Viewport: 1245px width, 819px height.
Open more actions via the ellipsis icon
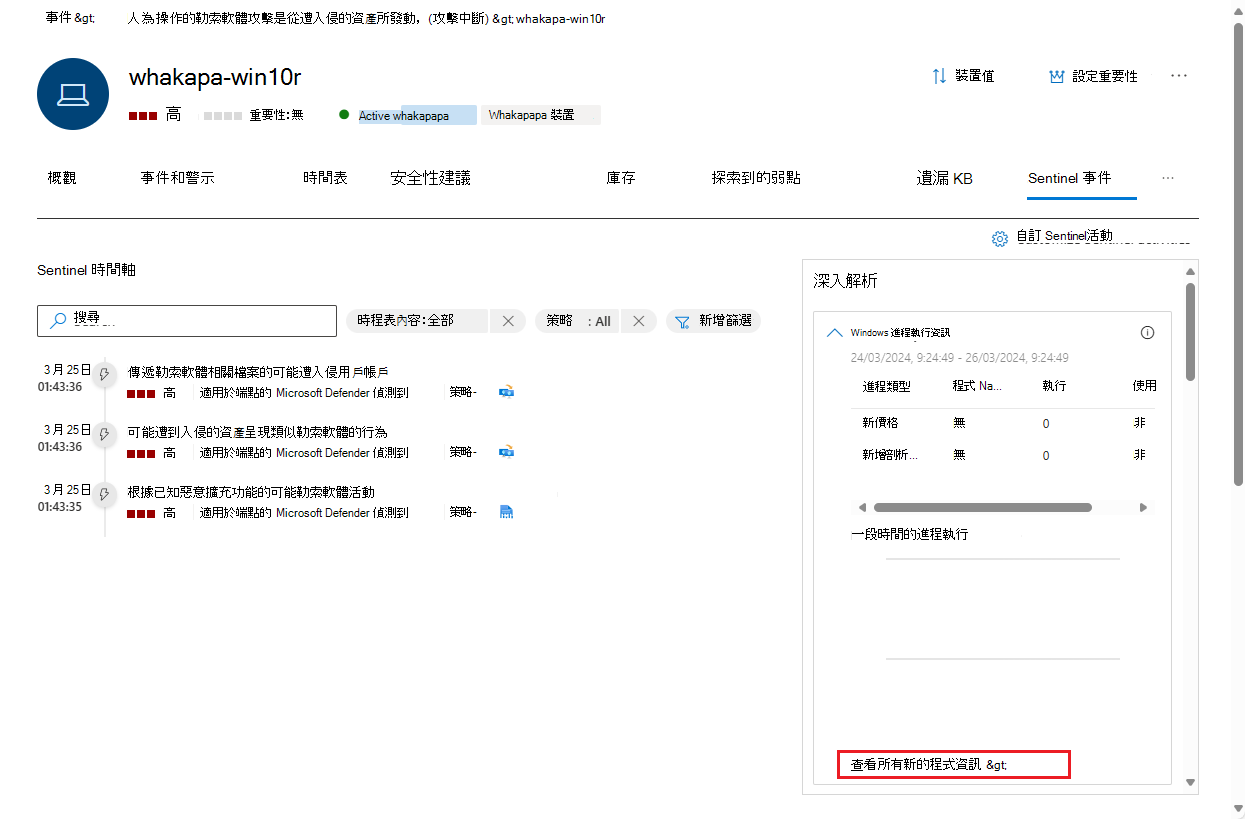pyautogui.click(x=1178, y=75)
